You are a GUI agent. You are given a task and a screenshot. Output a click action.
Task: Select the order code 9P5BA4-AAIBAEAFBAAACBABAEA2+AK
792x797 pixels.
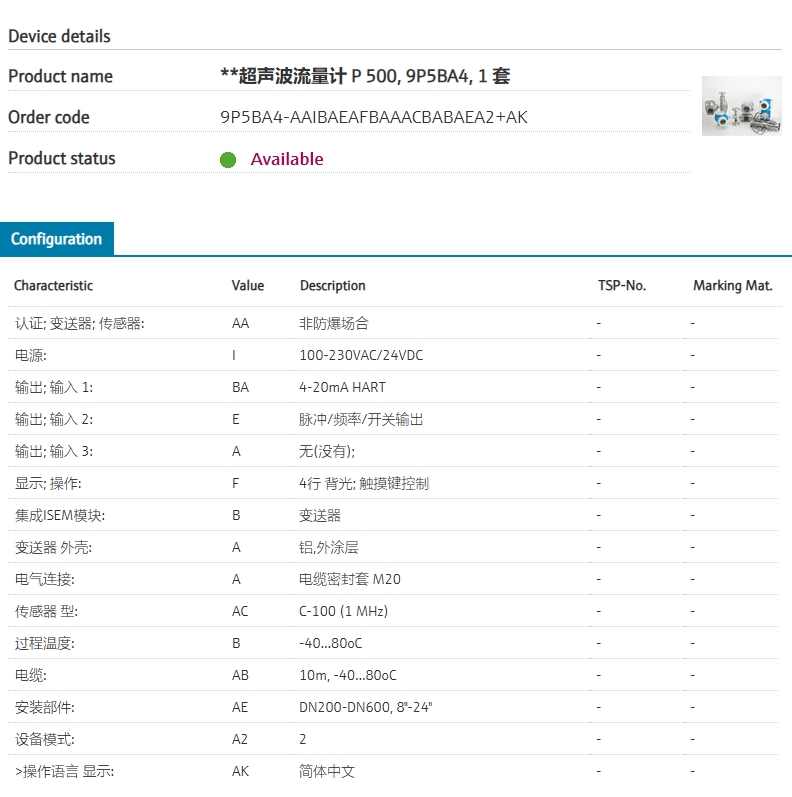pos(374,117)
